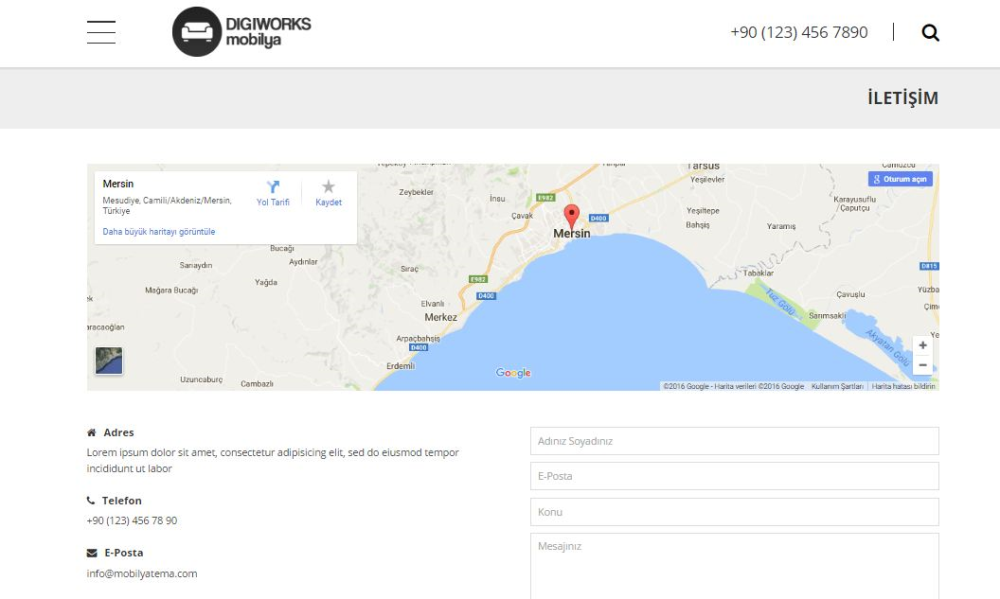Viewport: 1000px width, 599px height.
Task: Click the İLETİŞİM page heading
Action: pos(902,98)
